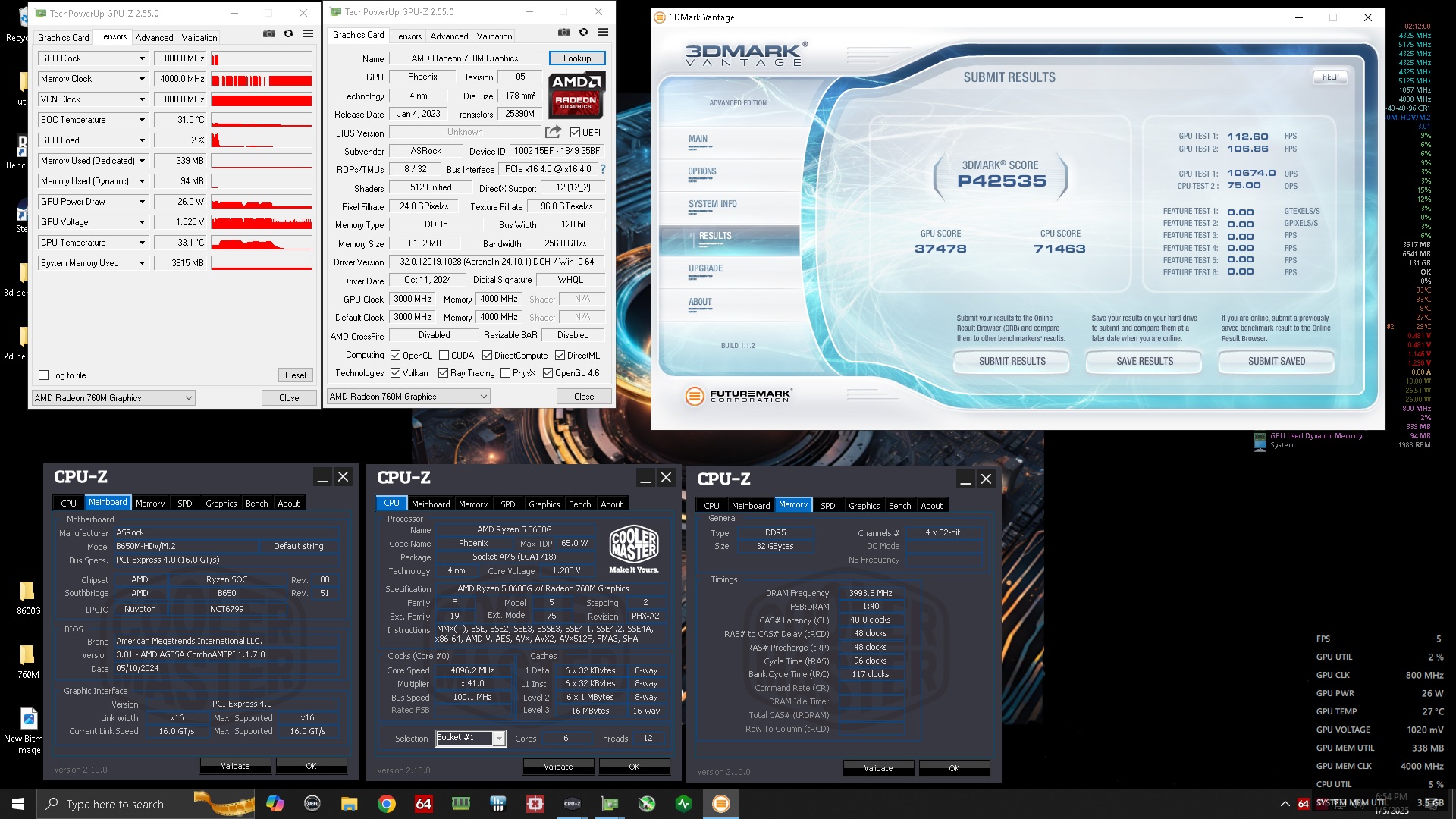Open Copilot from the taskbar
This screenshot has width=1456, height=819.
pyautogui.click(x=275, y=804)
